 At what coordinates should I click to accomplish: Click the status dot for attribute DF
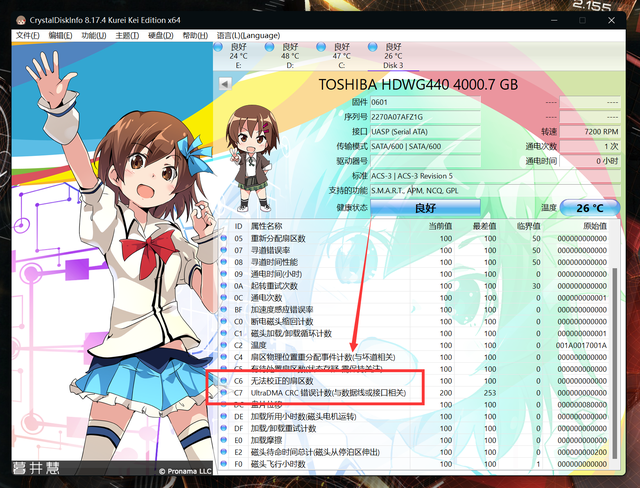click(224, 428)
